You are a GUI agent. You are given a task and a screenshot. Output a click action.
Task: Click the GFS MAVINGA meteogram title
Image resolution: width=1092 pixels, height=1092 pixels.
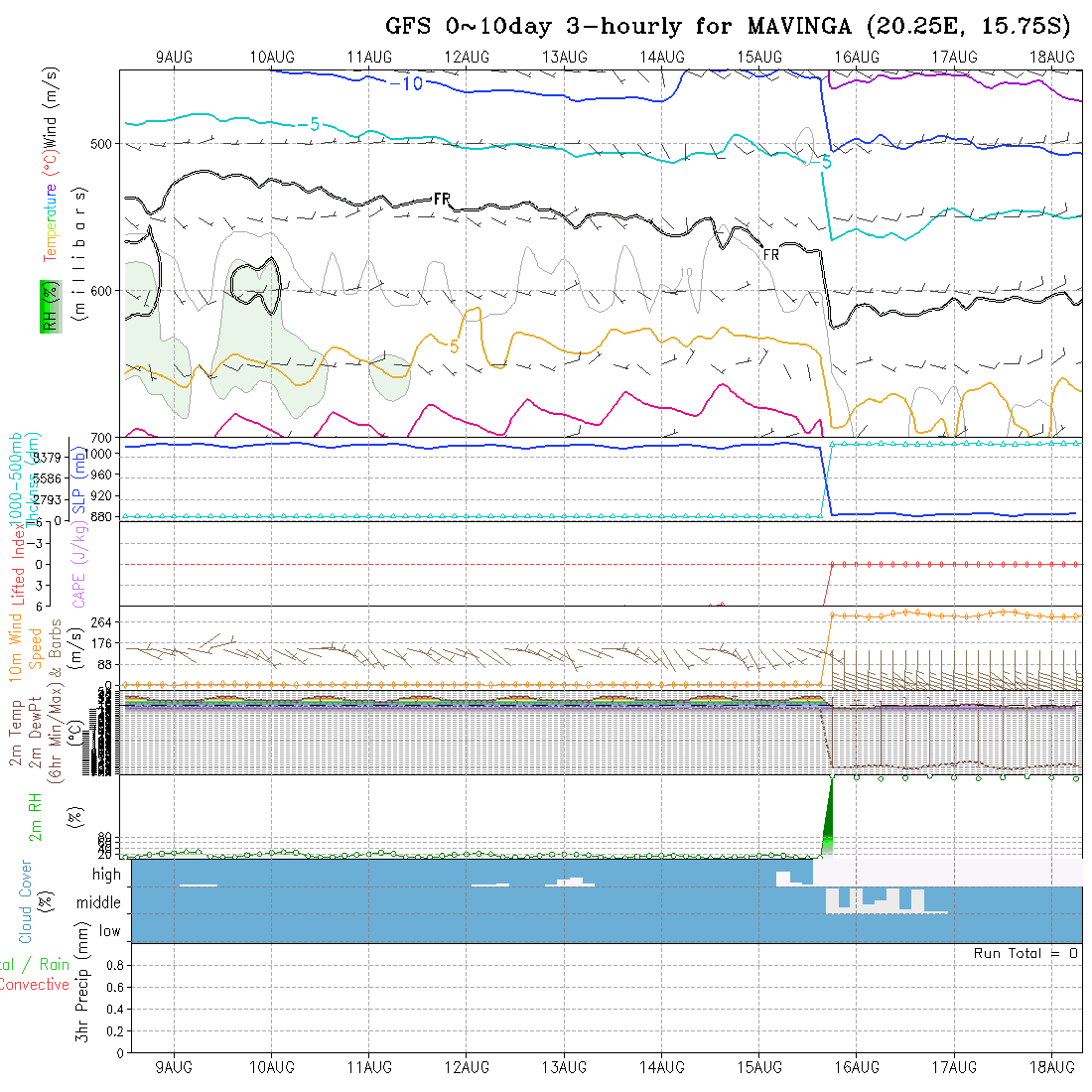tap(727, 27)
